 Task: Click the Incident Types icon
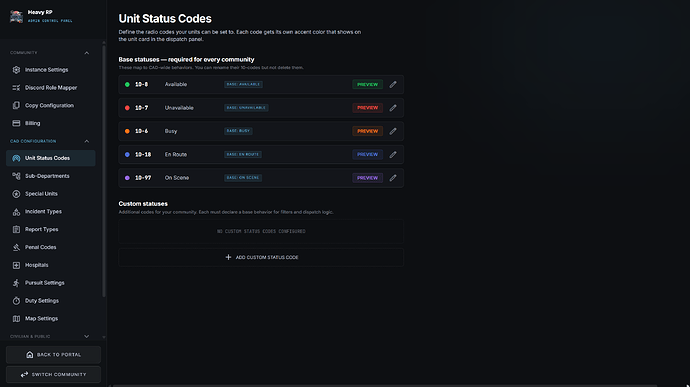(x=16, y=212)
